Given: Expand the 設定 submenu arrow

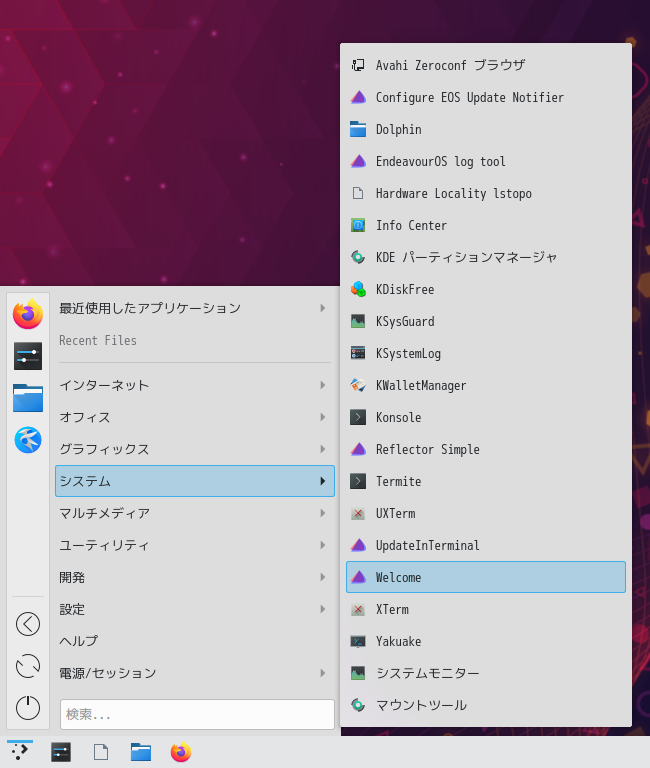Looking at the screenshot, I should [x=322, y=609].
